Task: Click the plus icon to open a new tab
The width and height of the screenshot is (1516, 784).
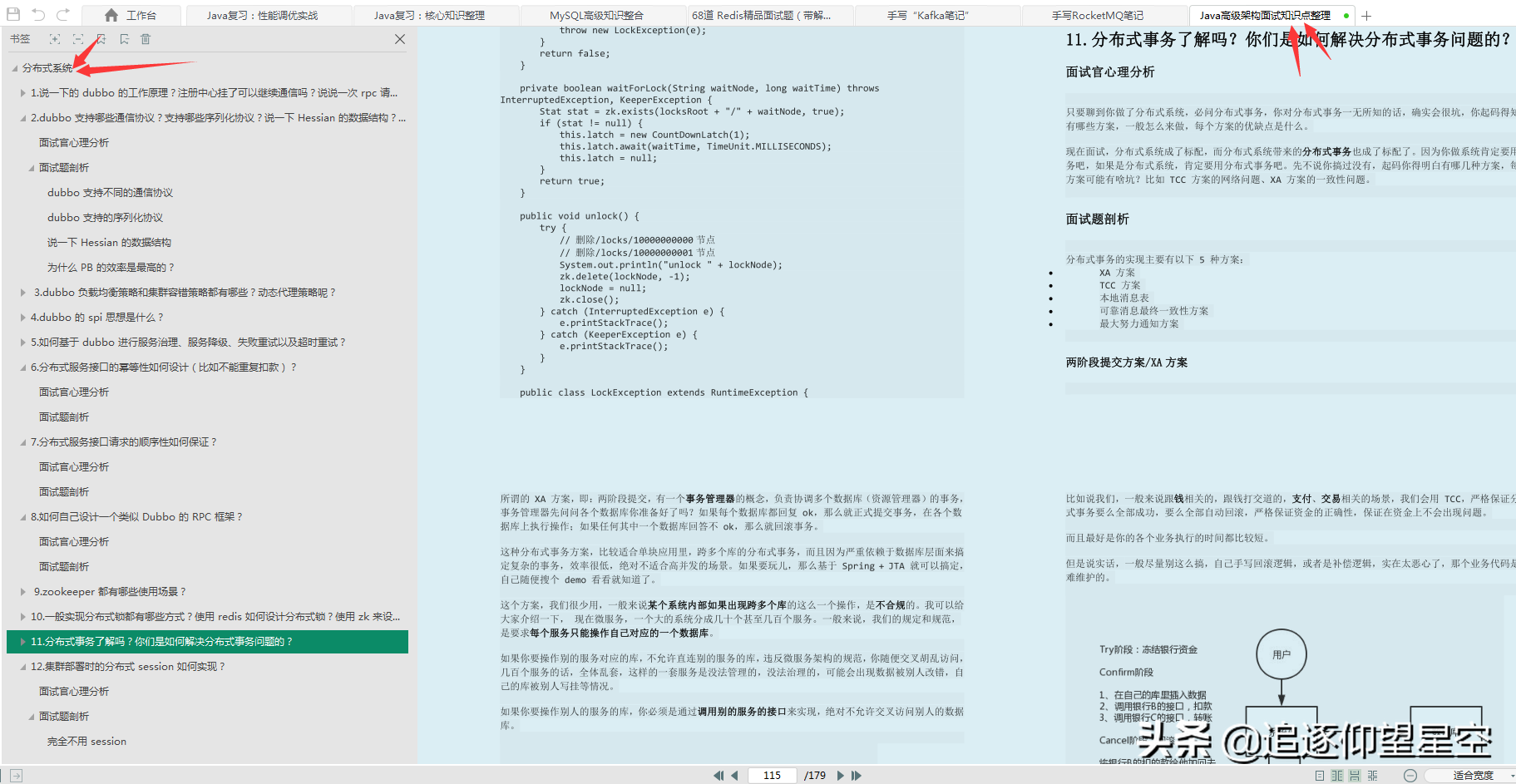Action: pyautogui.click(x=1366, y=15)
